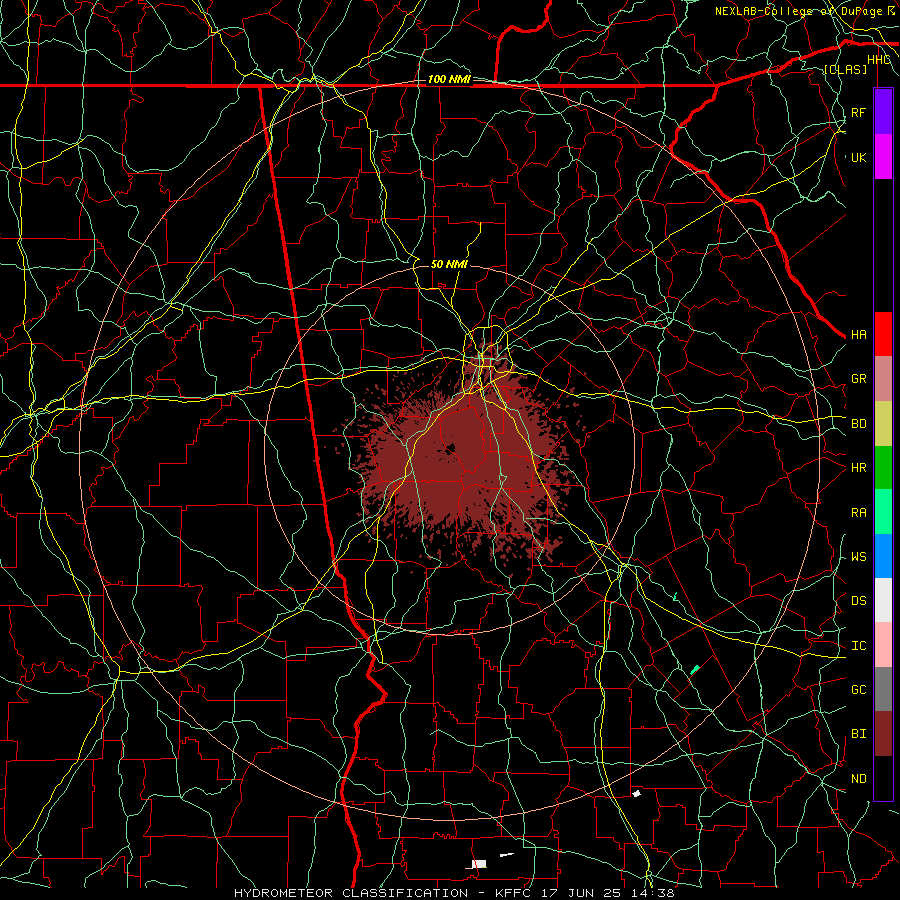Image resolution: width=900 pixels, height=900 pixels.
Task: Pick the HR green legend swatch
Action: coord(883,467)
